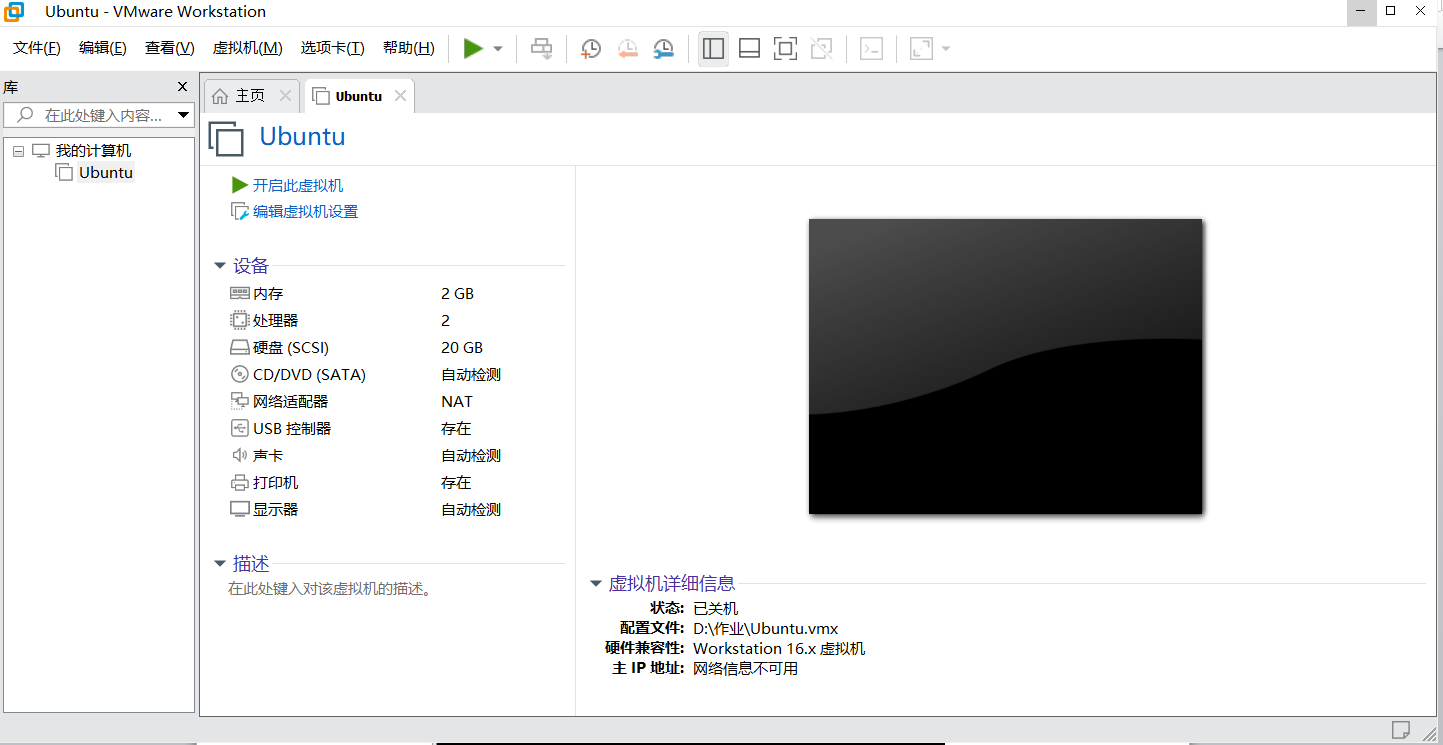This screenshot has height=745, width=1443.
Task: Open the 帮助(H) menu
Action: tap(409, 48)
